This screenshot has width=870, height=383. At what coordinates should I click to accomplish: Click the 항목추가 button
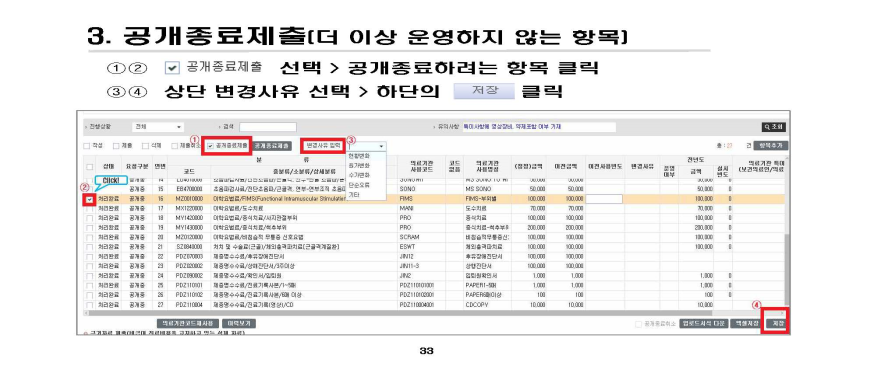(x=771, y=146)
